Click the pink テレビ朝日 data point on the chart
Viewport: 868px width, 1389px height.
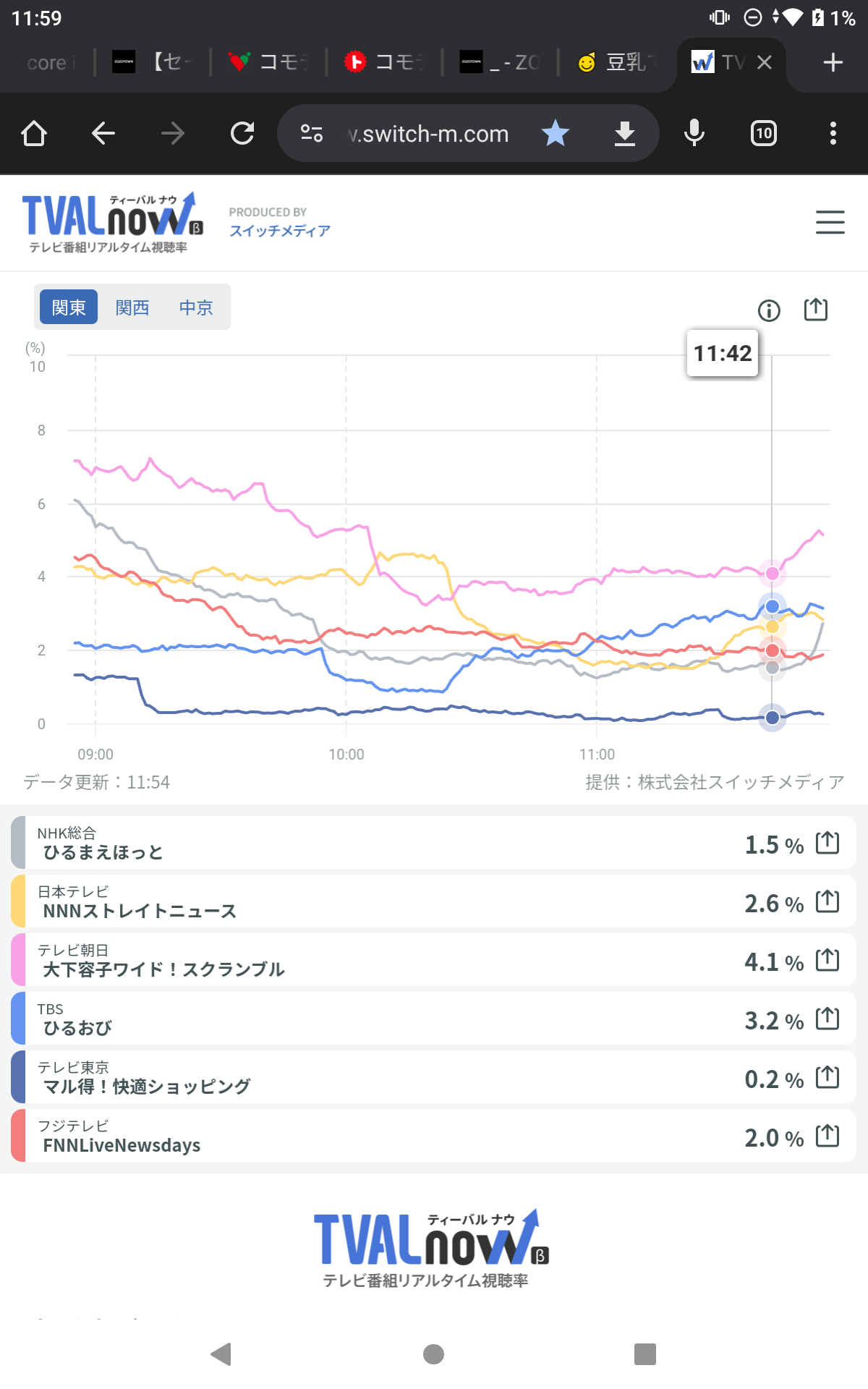(773, 574)
